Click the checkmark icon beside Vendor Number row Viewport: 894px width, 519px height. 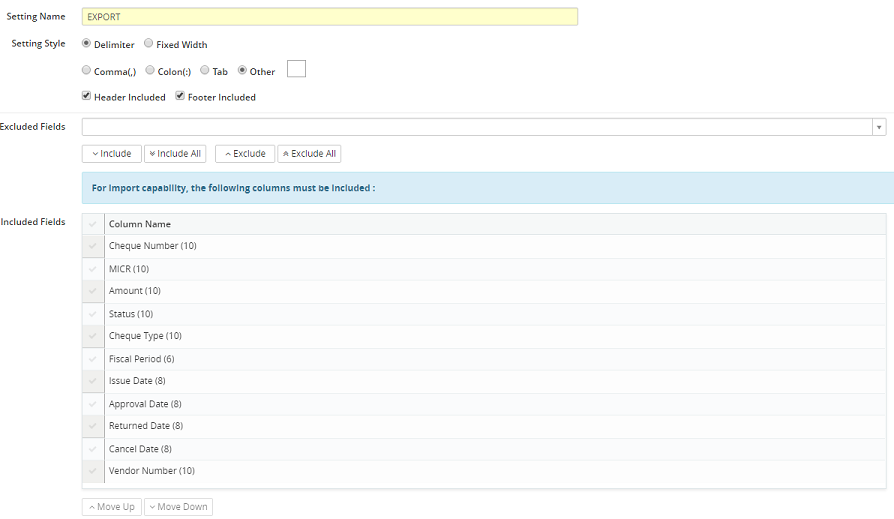tap(93, 471)
